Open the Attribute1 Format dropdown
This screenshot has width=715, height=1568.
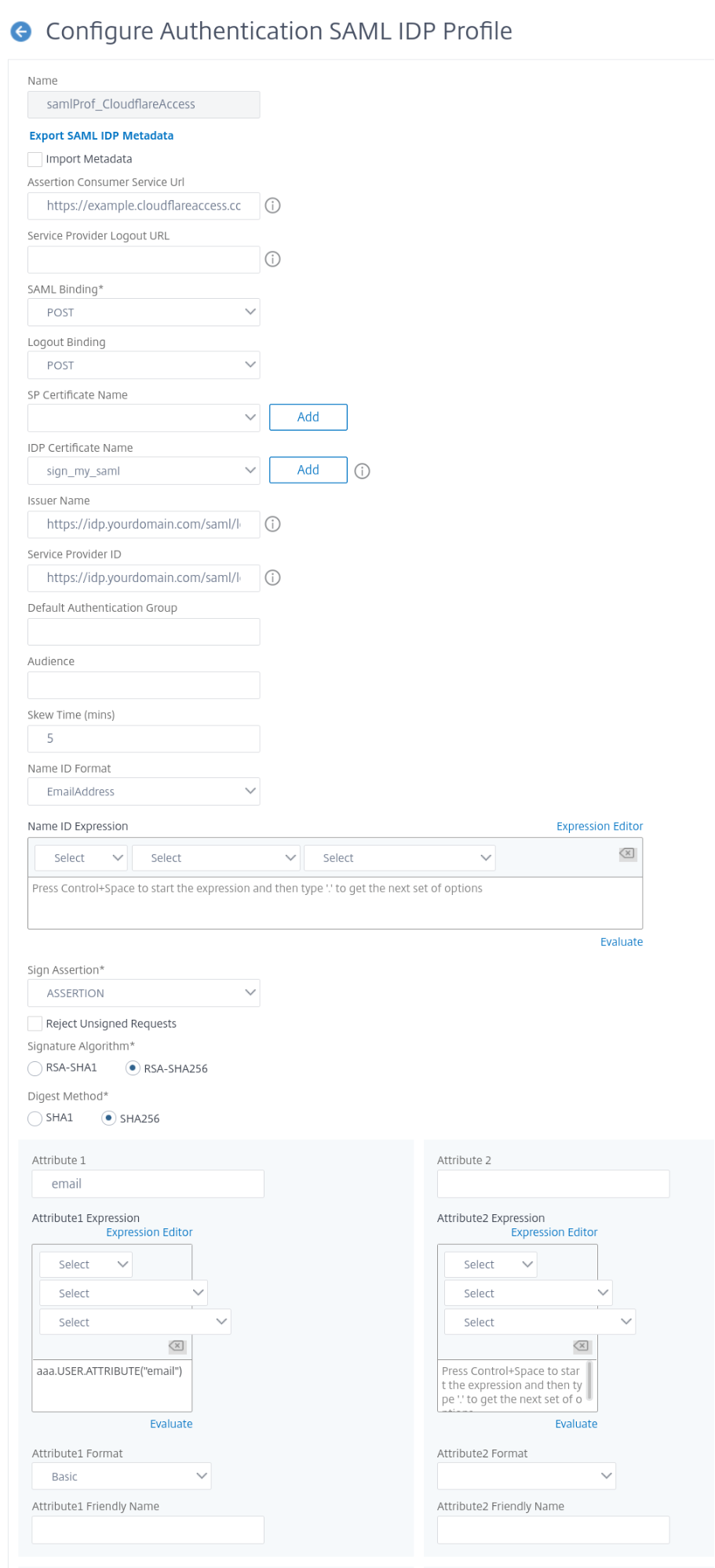[x=120, y=1475]
